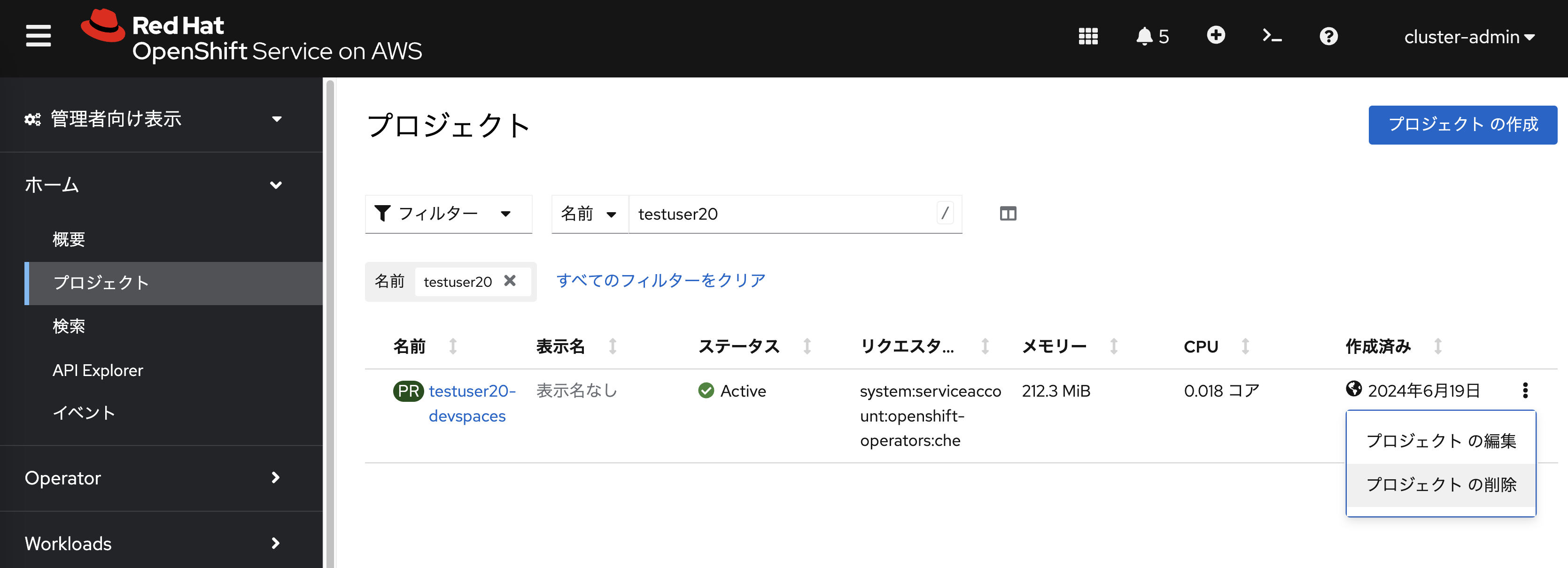Click the slash shortcut hint in search

(945, 214)
